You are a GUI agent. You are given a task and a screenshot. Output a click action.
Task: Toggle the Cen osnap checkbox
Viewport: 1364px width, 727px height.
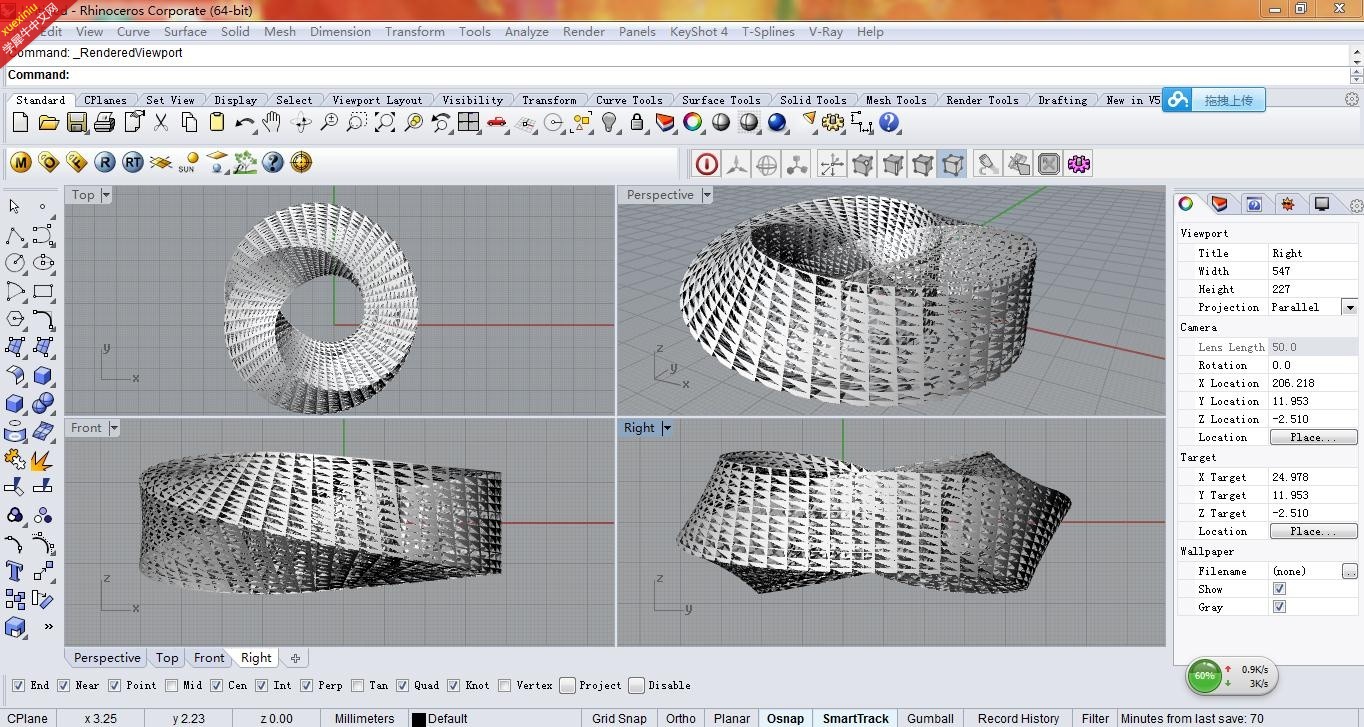[x=217, y=686]
